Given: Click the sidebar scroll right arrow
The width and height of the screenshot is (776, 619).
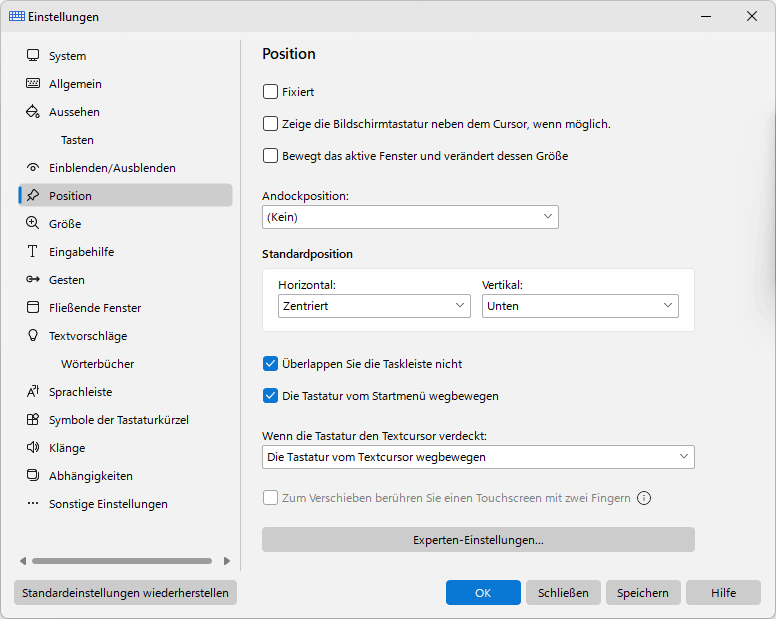Looking at the screenshot, I should (x=227, y=561).
